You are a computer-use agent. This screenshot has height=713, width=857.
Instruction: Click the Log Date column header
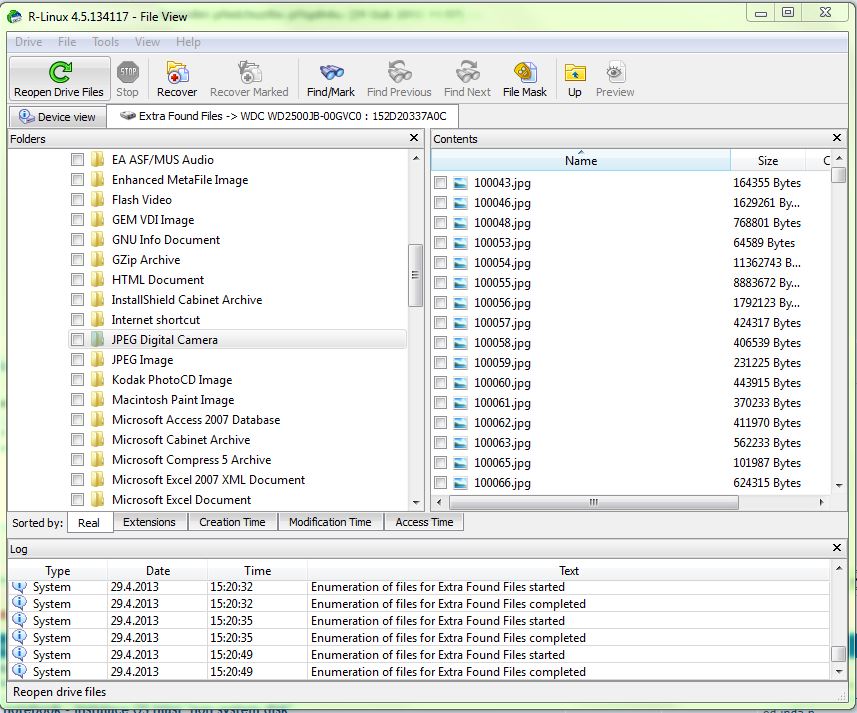point(158,570)
